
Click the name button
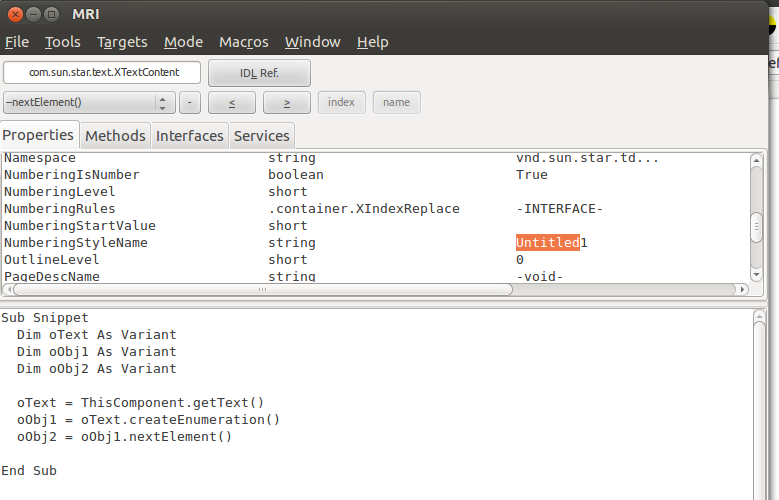tap(396, 102)
